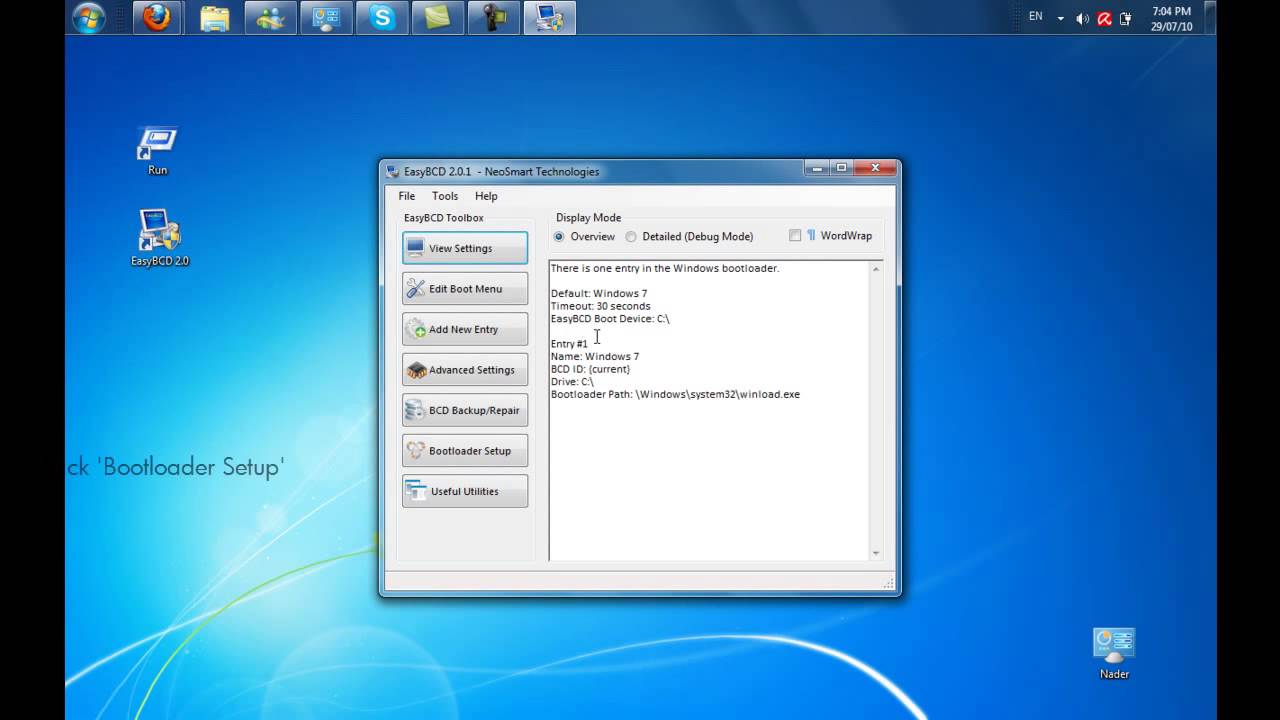The width and height of the screenshot is (1280, 720).
Task: Select the EasyBCD 2.0 desktop shortcut
Action: tap(159, 238)
